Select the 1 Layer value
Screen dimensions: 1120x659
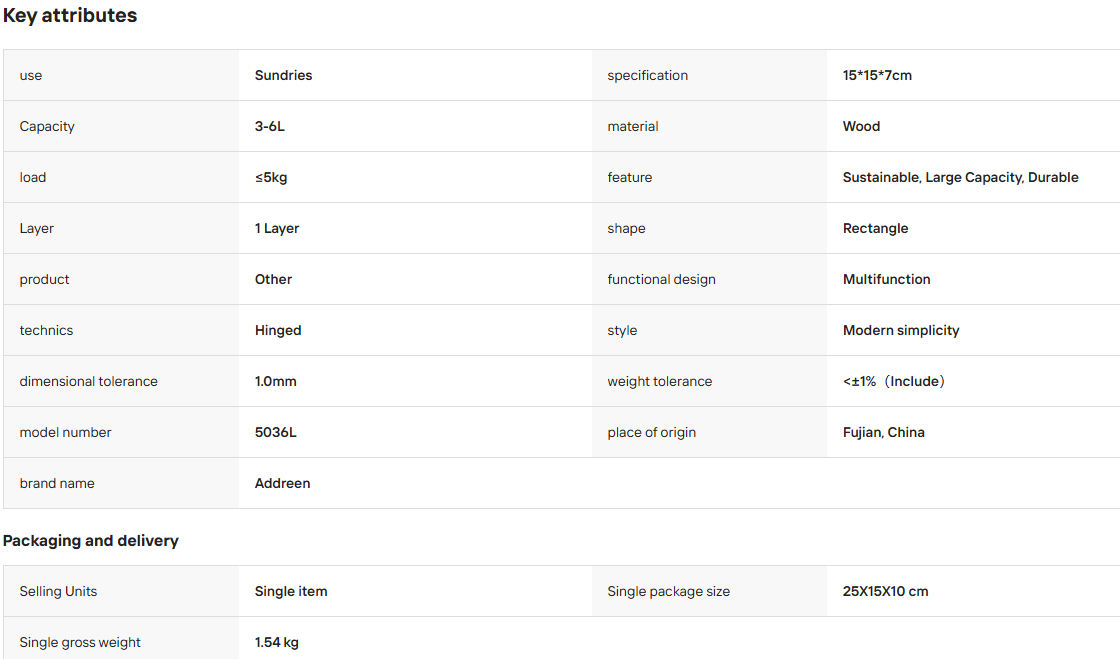pos(277,228)
